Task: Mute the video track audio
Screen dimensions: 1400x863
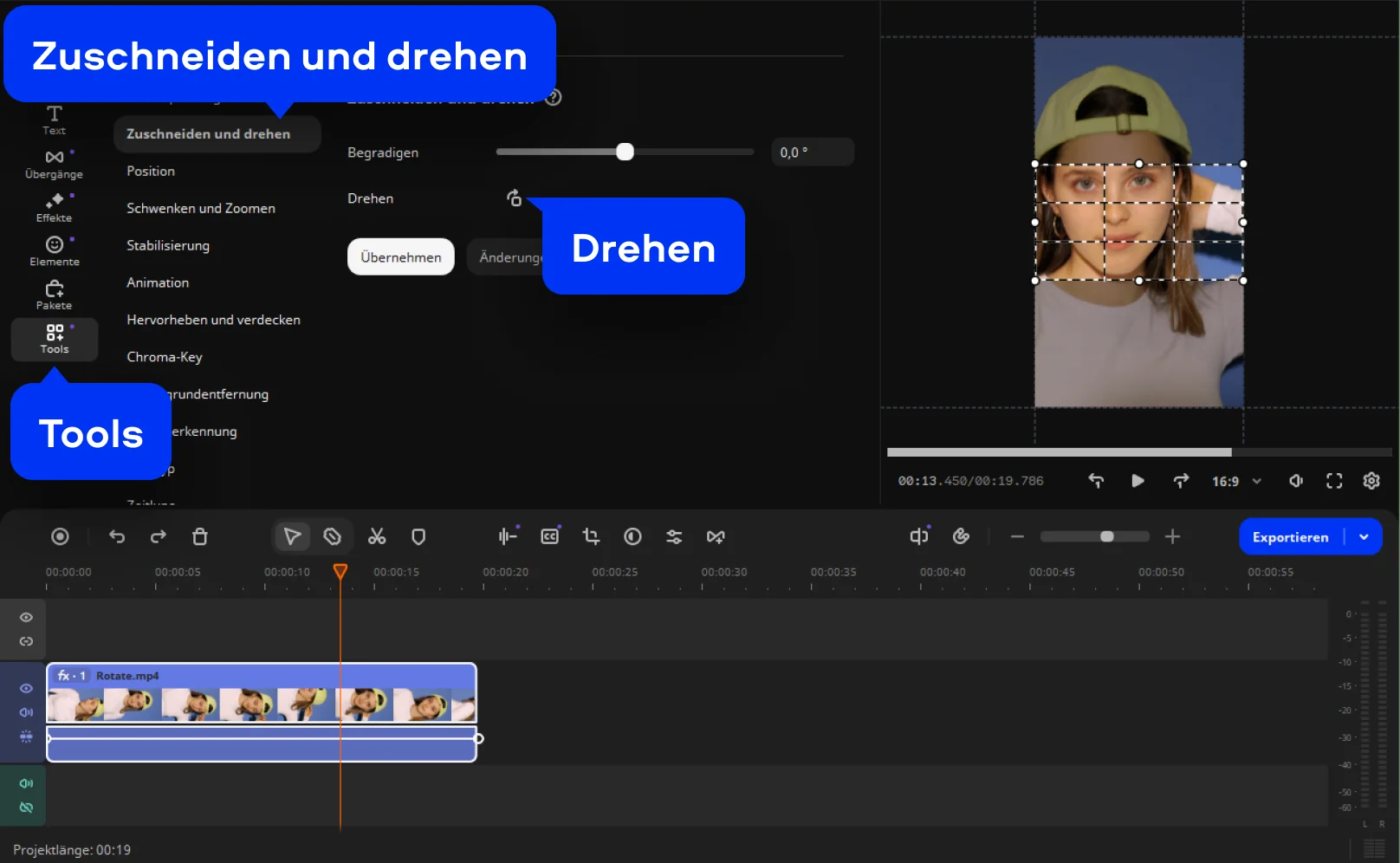Action: coord(26,712)
